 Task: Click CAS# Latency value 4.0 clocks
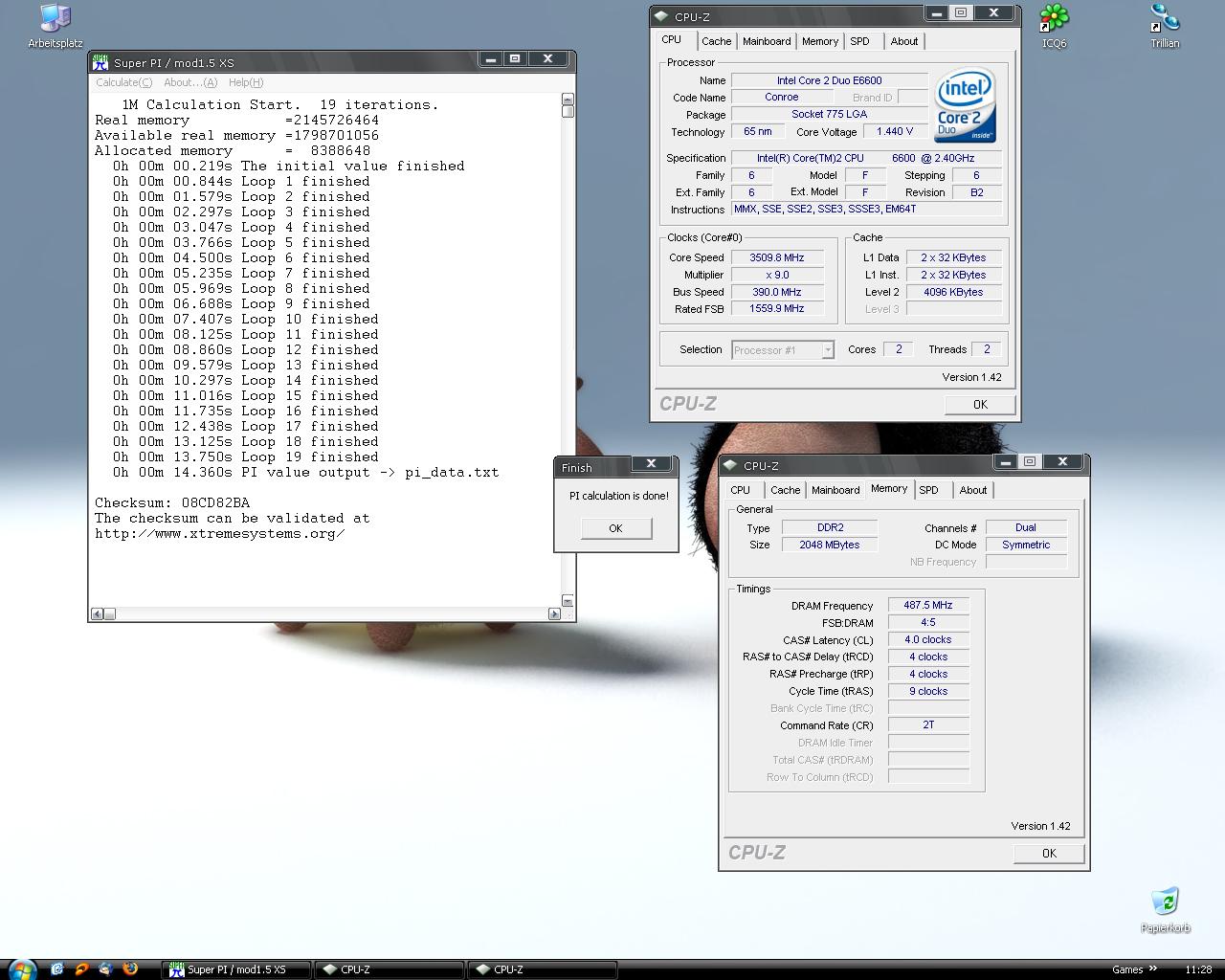(x=927, y=639)
